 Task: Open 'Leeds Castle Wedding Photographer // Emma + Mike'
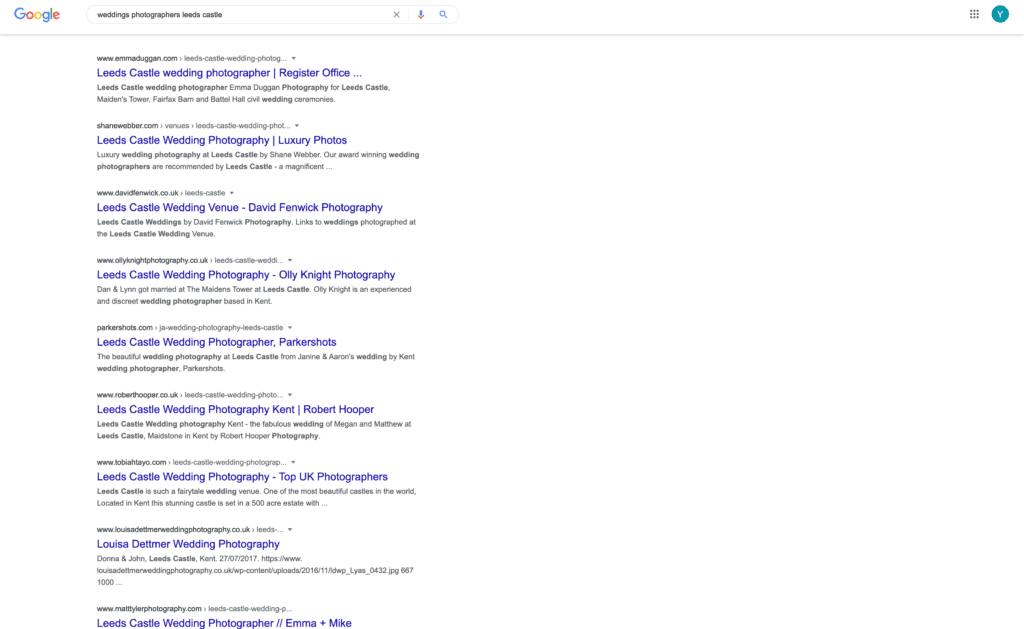pos(224,622)
